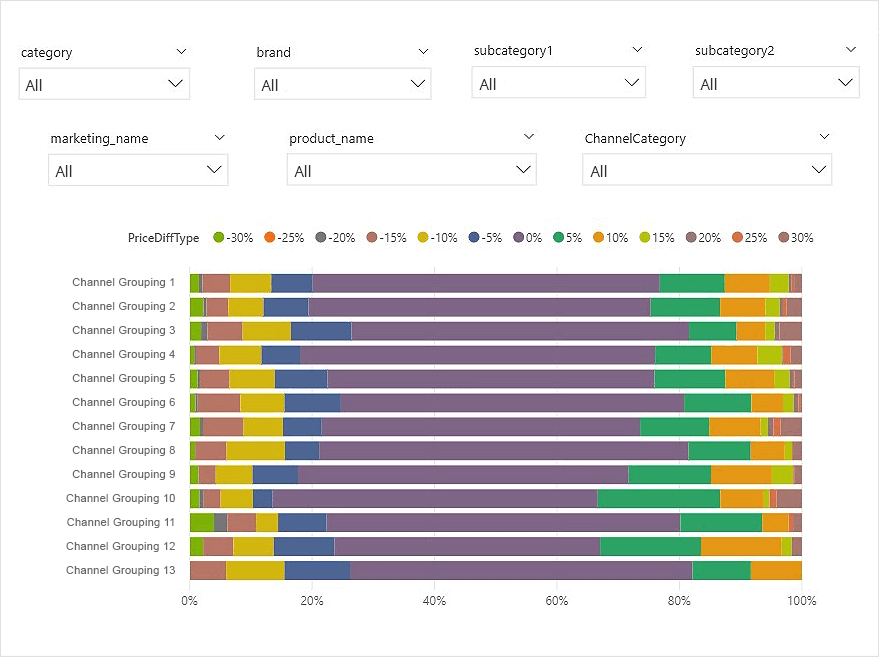Select the -20% legend color marker
This screenshot has height=657, width=879.
(x=321, y=237)
